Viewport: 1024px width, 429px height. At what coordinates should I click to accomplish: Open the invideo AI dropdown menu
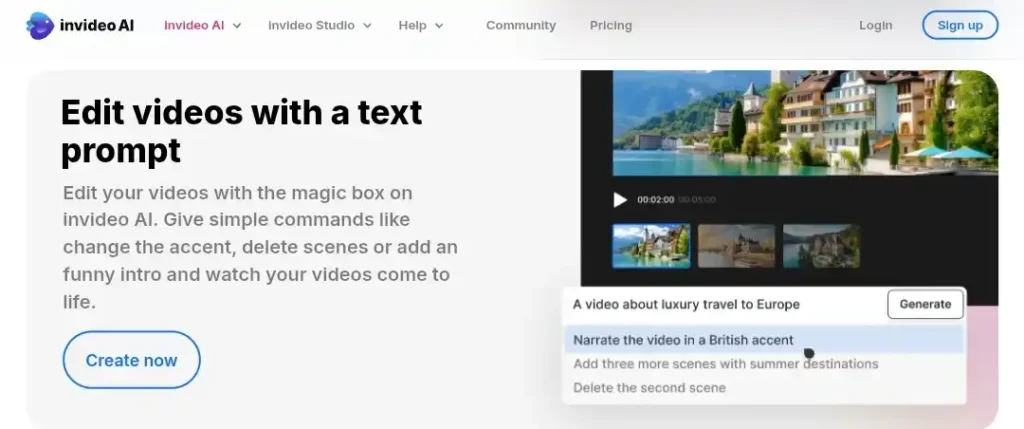click(202, 25)
